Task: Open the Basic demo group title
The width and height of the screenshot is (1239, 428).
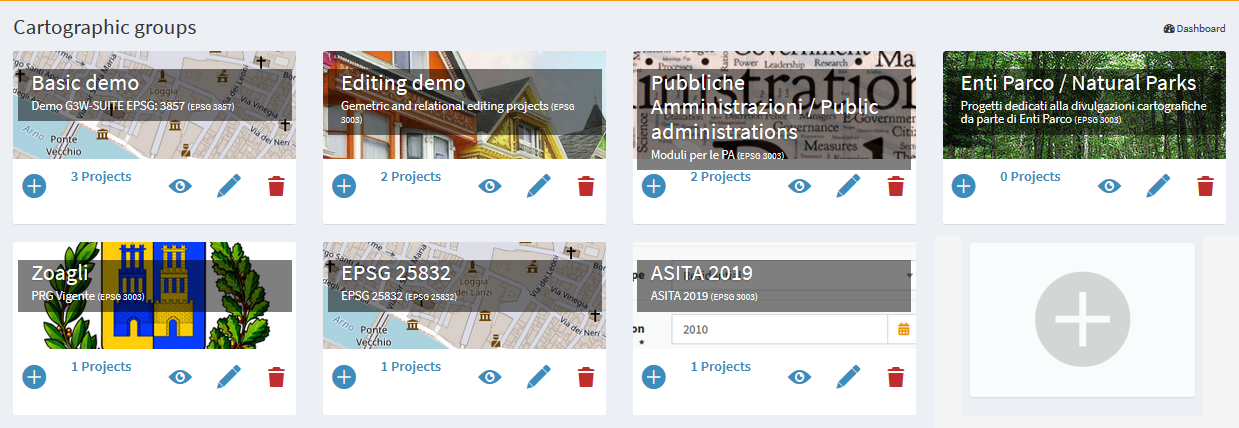Action: click(x=85, y=82)
